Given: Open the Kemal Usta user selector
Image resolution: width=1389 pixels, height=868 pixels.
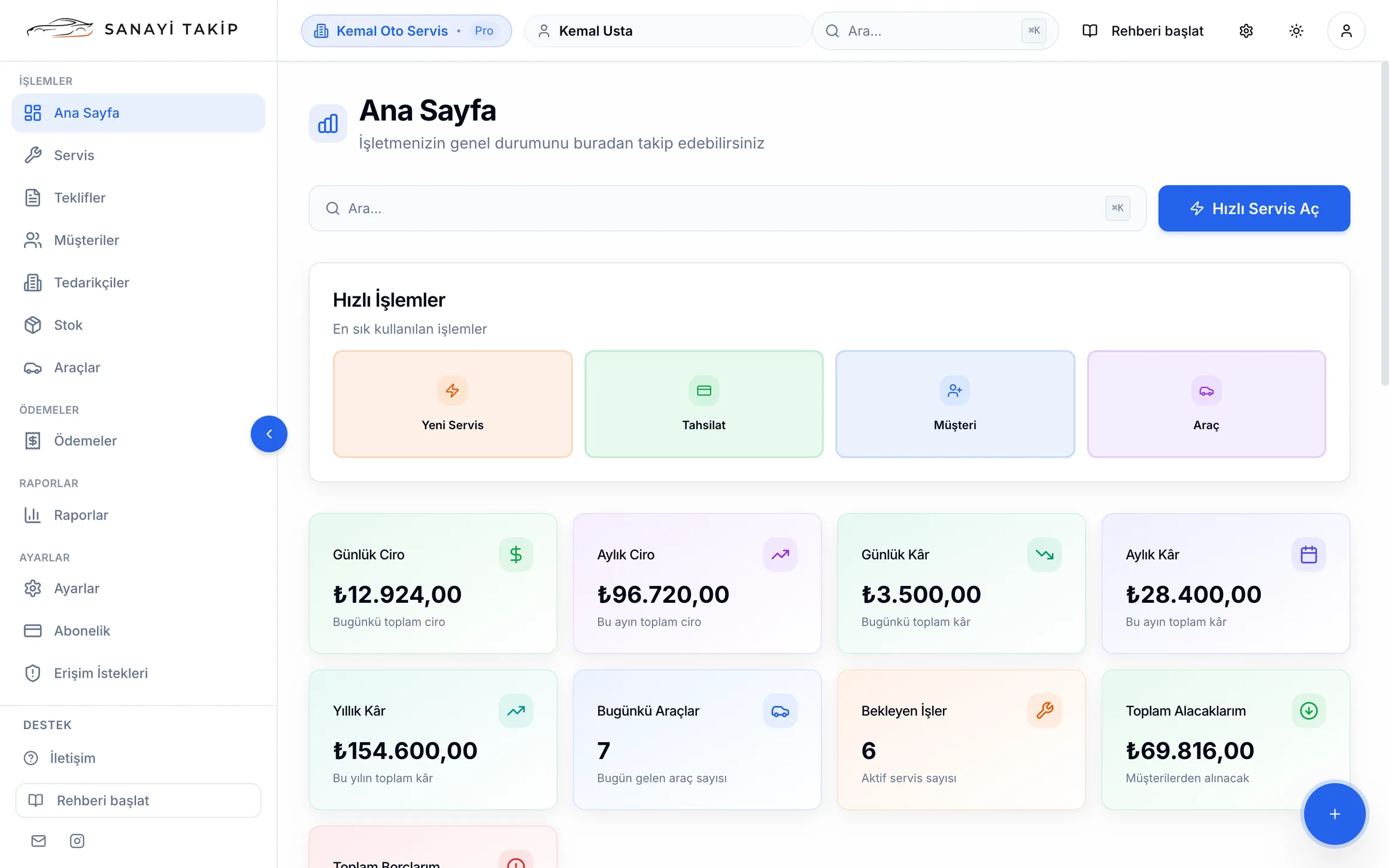Looking at the screenshot, I should [x=668, y=31].
